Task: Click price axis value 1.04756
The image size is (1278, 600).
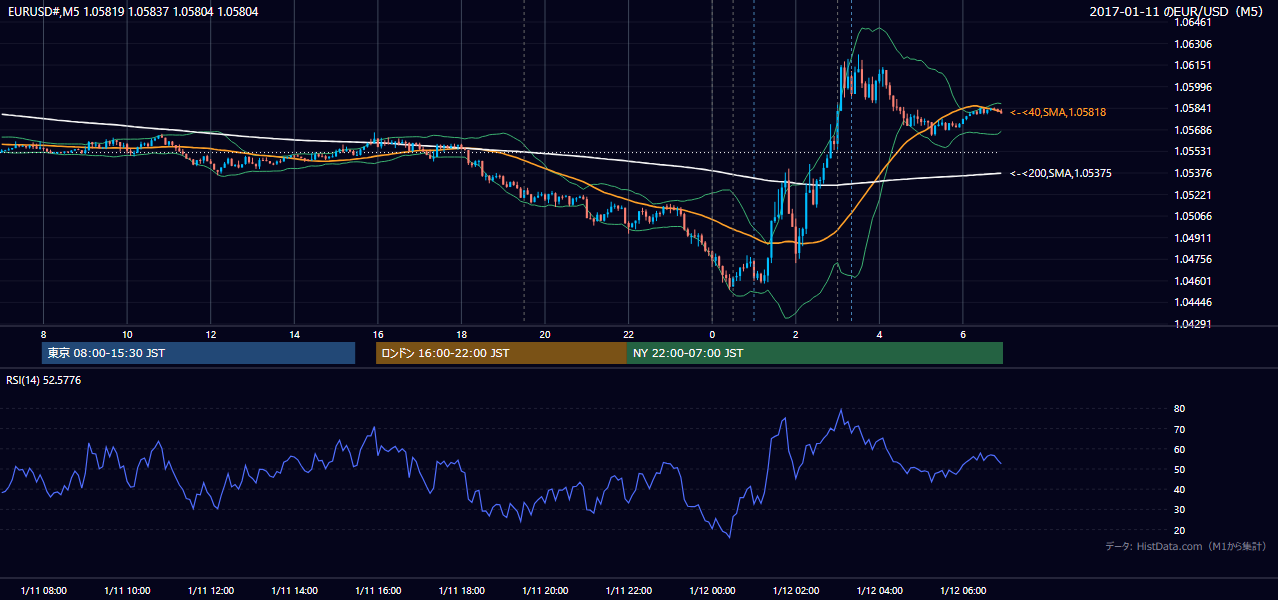Action: coord(1194,259)
